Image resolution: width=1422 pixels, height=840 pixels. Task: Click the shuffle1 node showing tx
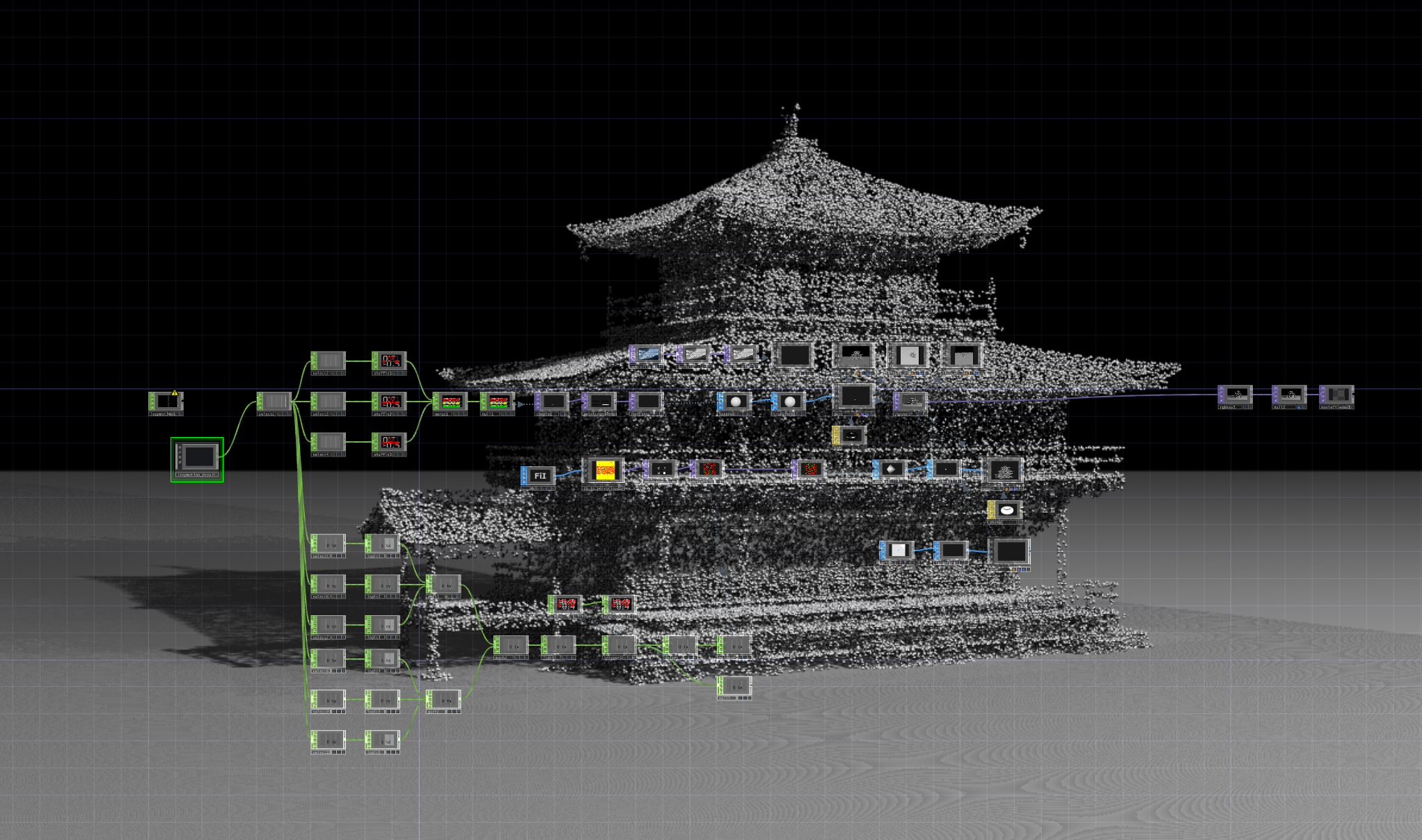pos(390,361)
